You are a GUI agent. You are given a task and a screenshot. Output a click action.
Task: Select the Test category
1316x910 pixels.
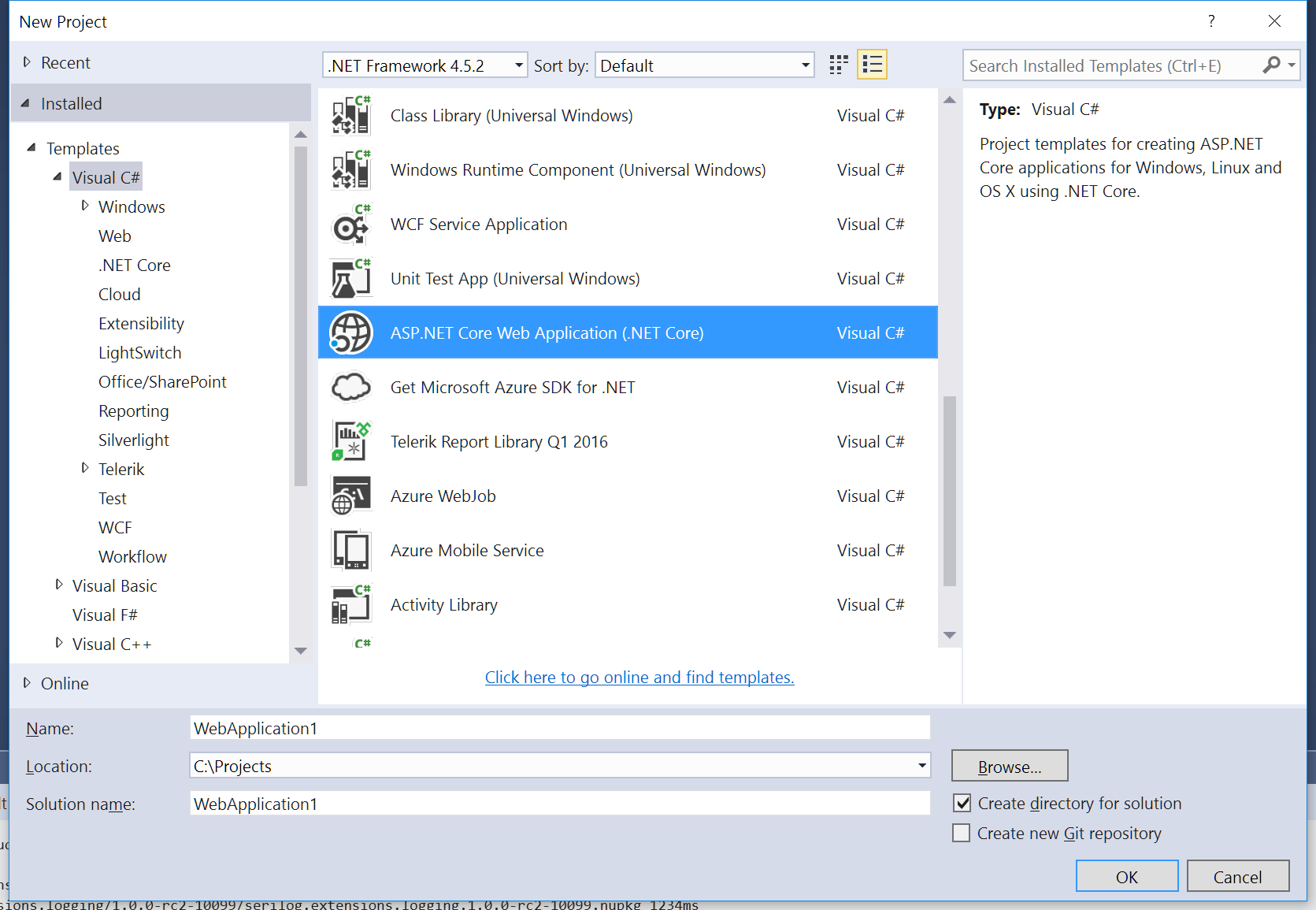point(113,499)
